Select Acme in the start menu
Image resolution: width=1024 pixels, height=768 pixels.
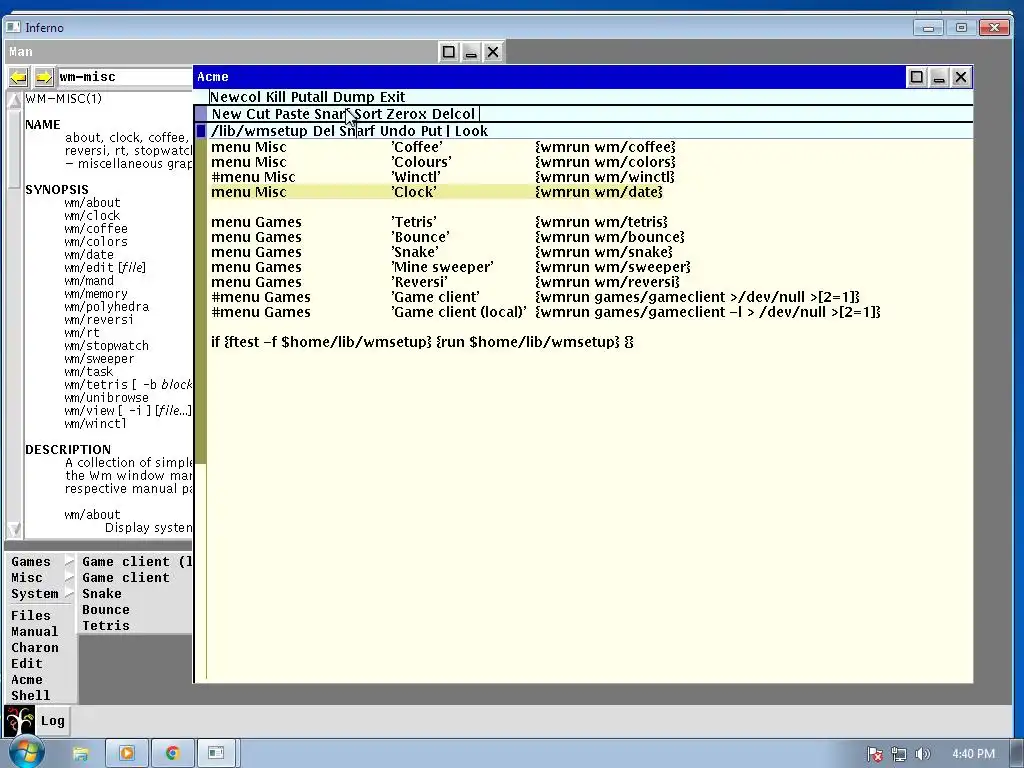click(x=41, y=679)
